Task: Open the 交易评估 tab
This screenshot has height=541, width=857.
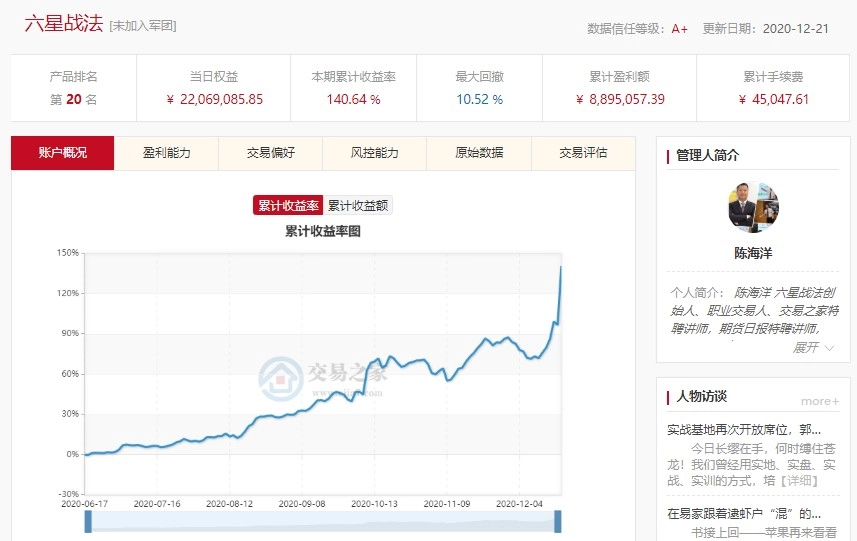Action: [583, 153]
